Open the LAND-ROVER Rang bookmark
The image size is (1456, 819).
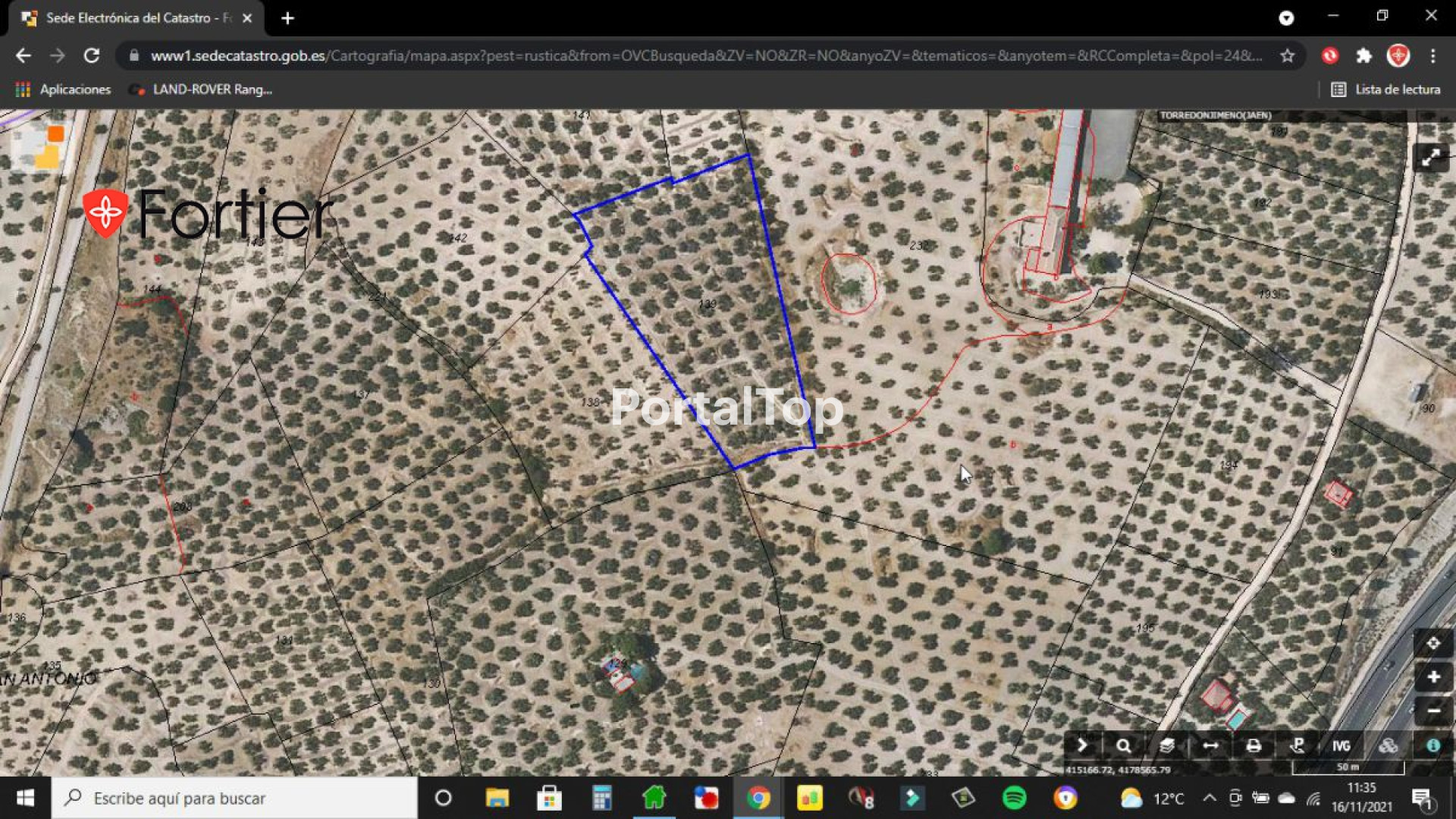(202, 89)
